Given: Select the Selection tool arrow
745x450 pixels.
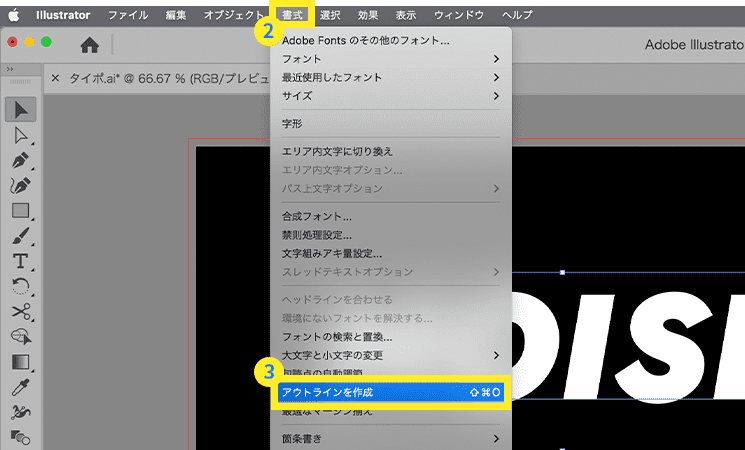Looking at the screenshot, I should tap(21, 110).
